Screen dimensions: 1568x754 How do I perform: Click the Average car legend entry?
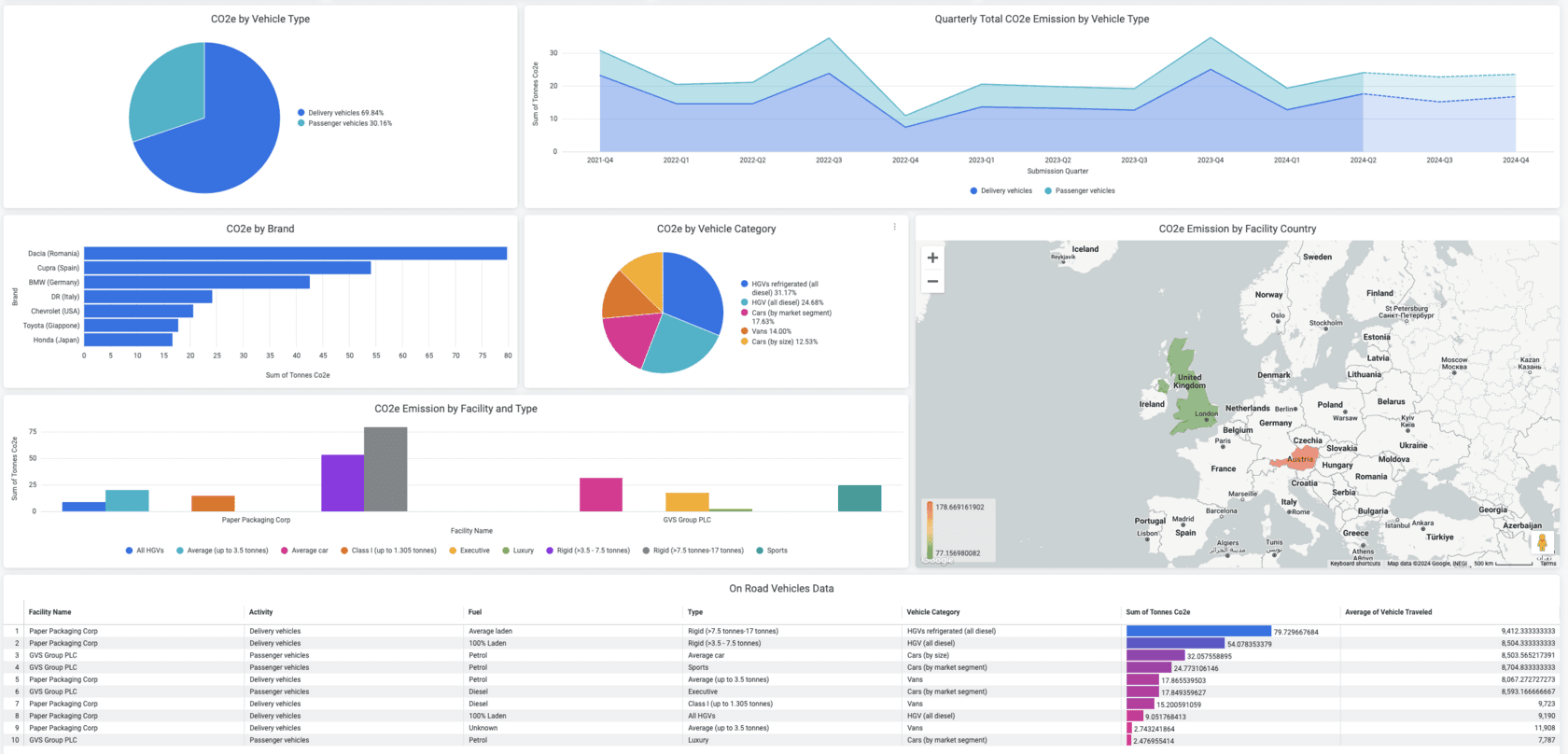304,551
